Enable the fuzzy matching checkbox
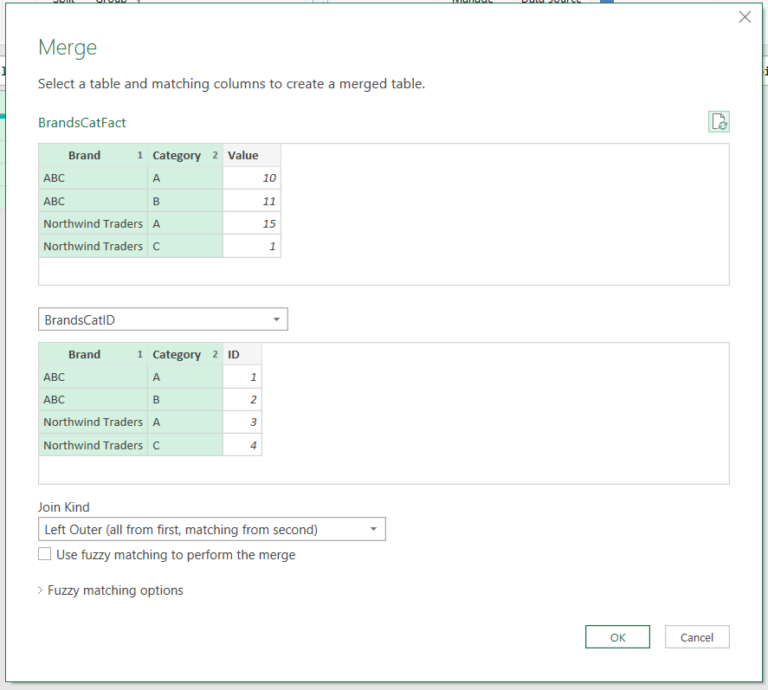Image resolution: width=768 pixels, height=690 pixels. [45, 554]
